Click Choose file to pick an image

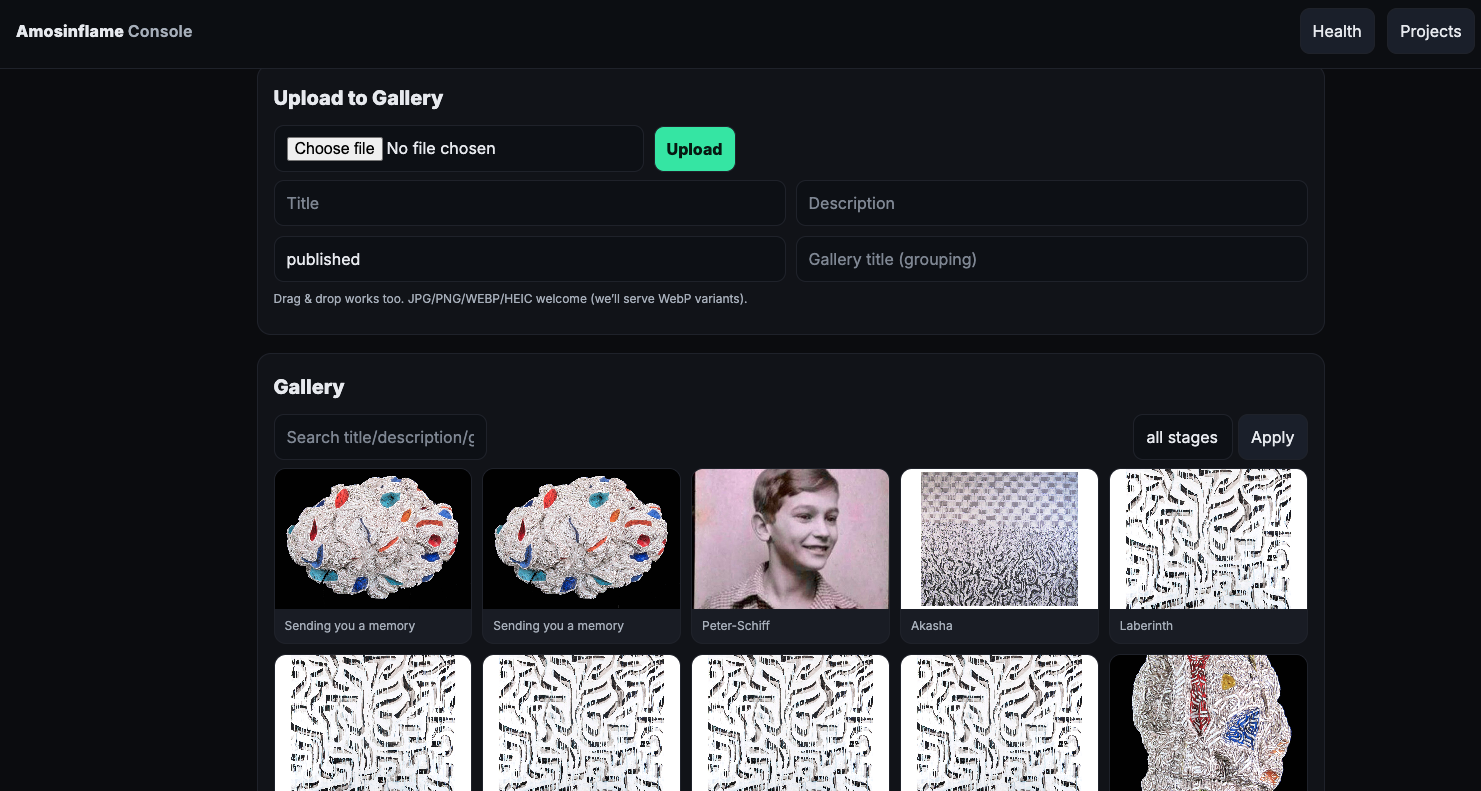coord(334,148)
